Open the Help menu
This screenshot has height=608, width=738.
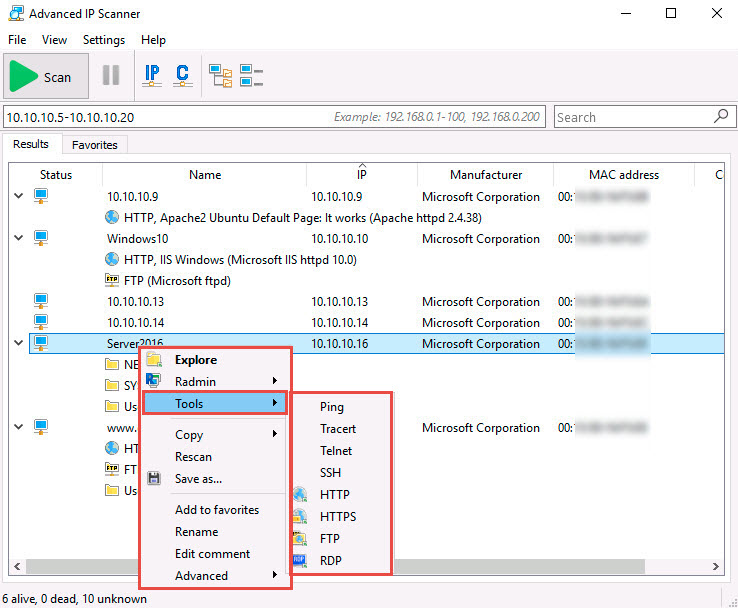(153, 40)
